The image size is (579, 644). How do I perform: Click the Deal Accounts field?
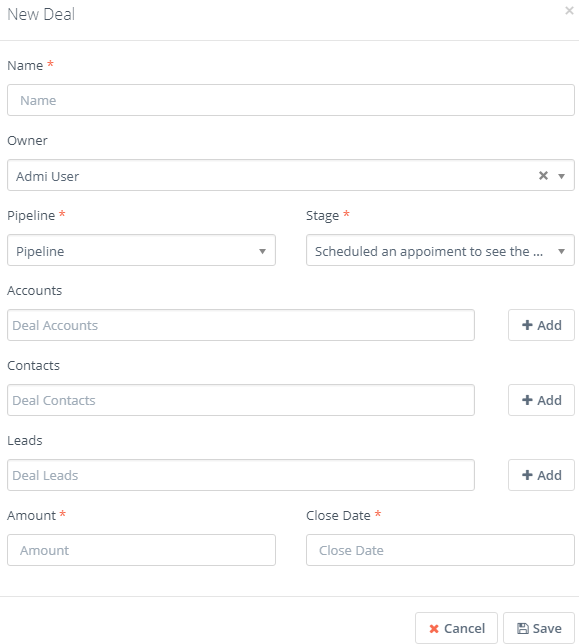coord(241,325)
